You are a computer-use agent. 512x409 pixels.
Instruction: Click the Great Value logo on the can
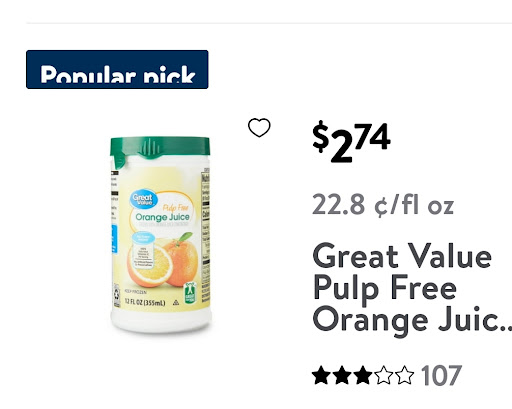click(x=142, y=199)
